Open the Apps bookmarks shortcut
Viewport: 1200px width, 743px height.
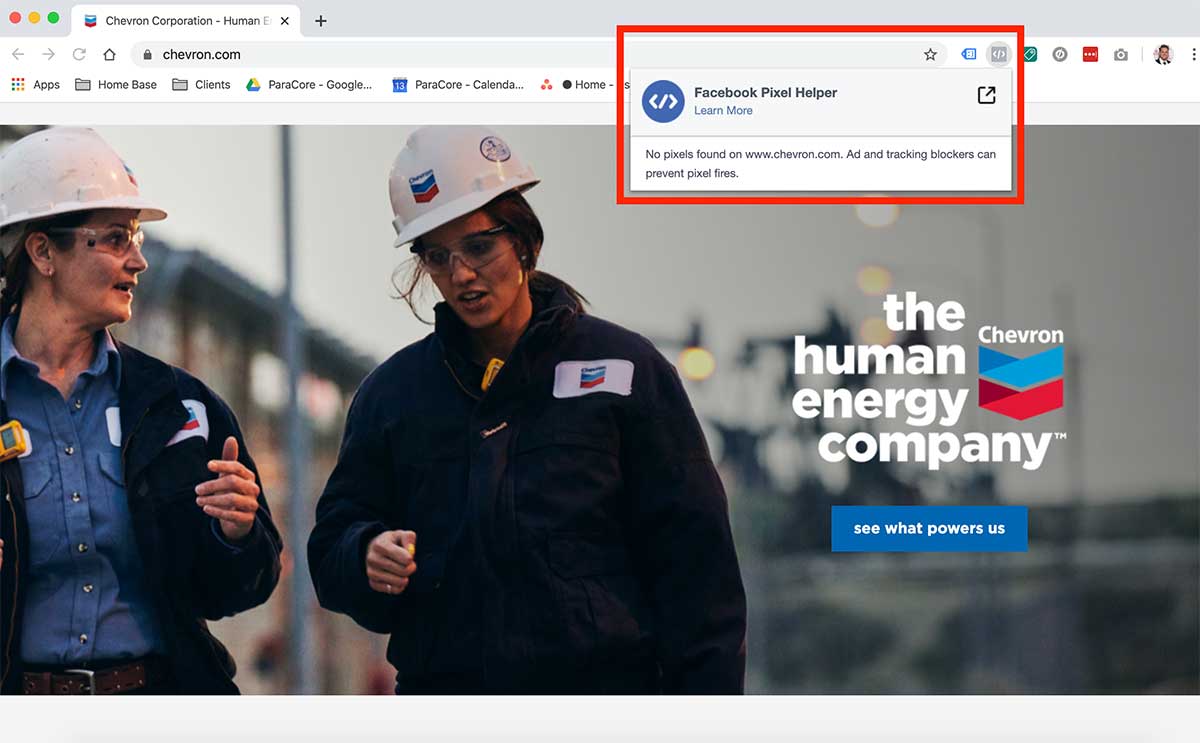(36, 85)
